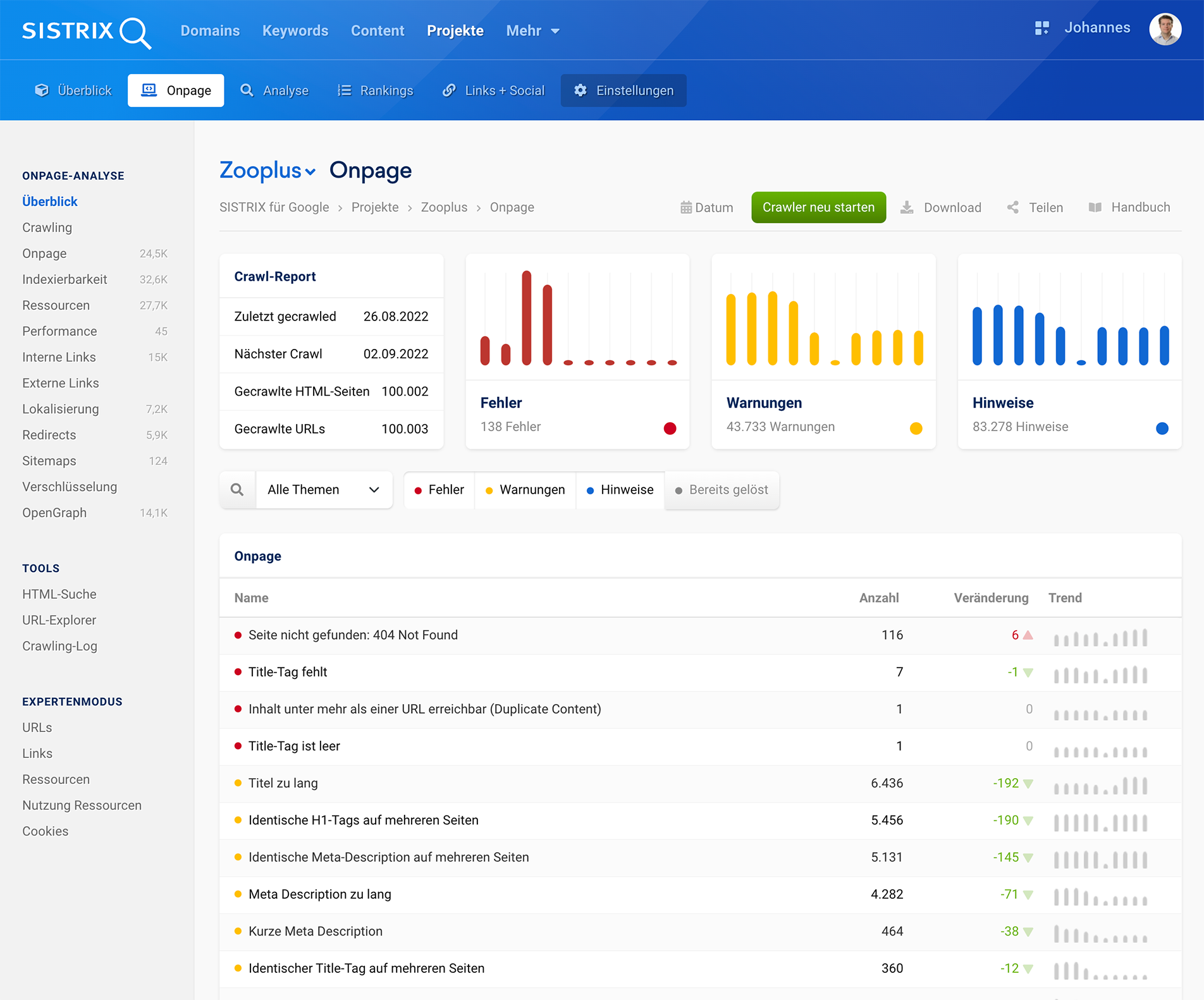Viewport: 1204px width, 1000px height.
Task: Click the Teilen share icon
Action: 1013,207
